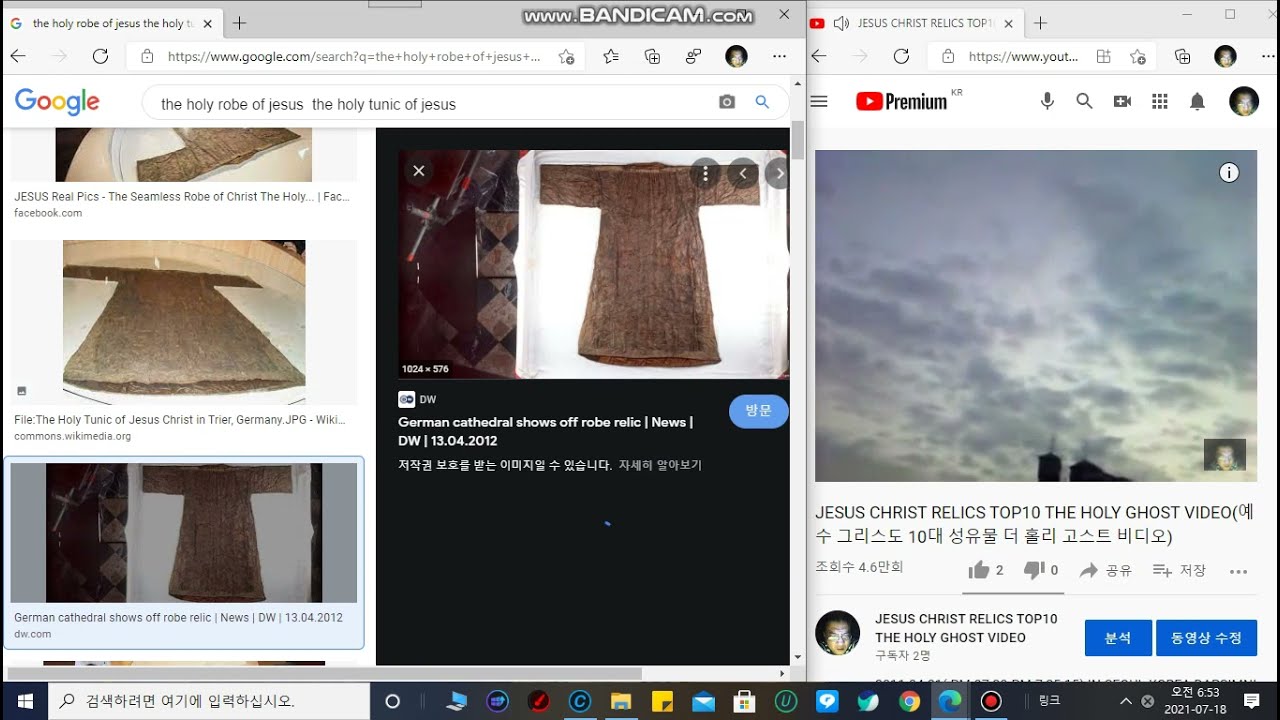
Task: Click the 저장 save button
Action: [x=1179, y=570]
